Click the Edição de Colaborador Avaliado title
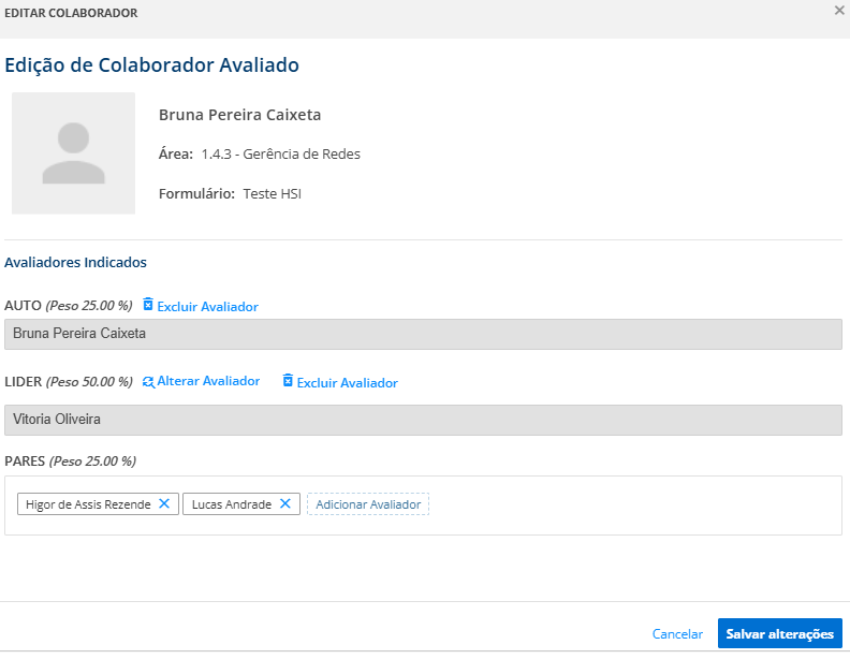 [152, 66]
